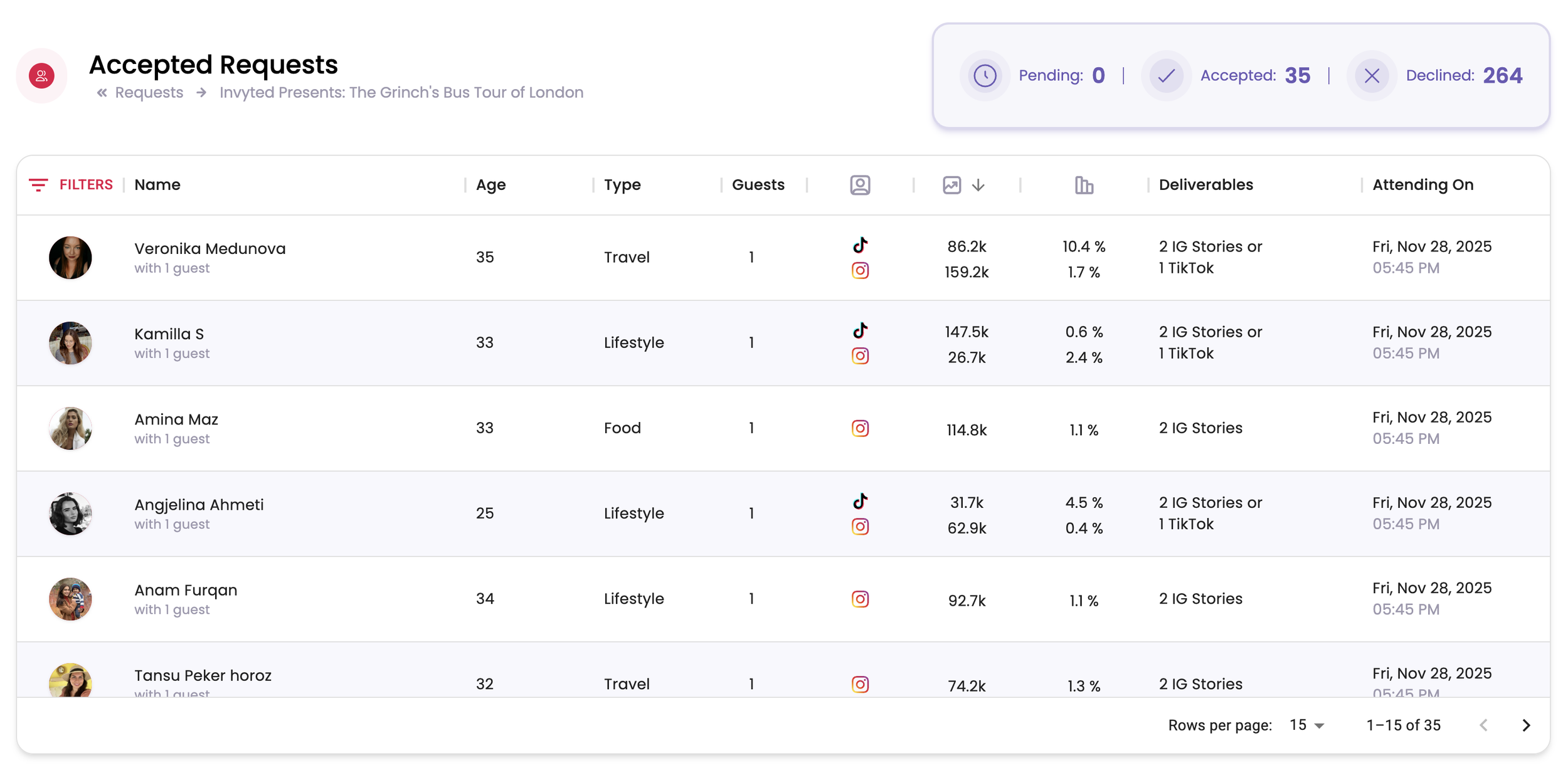This screenshot has height=780, width=1568.
Task: Open Amina Maz's Instagram icon
Action: click(x=860, y=428)
